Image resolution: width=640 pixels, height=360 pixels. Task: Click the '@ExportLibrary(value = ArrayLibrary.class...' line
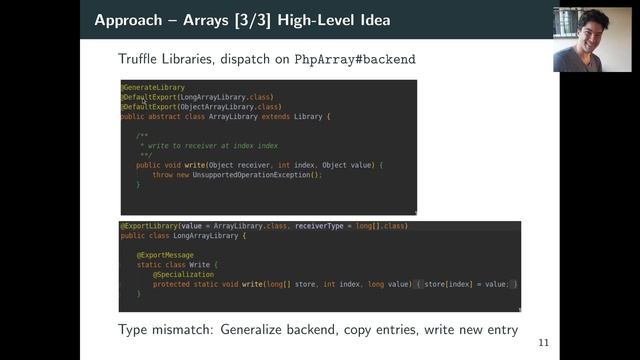[x=264, y=226]
